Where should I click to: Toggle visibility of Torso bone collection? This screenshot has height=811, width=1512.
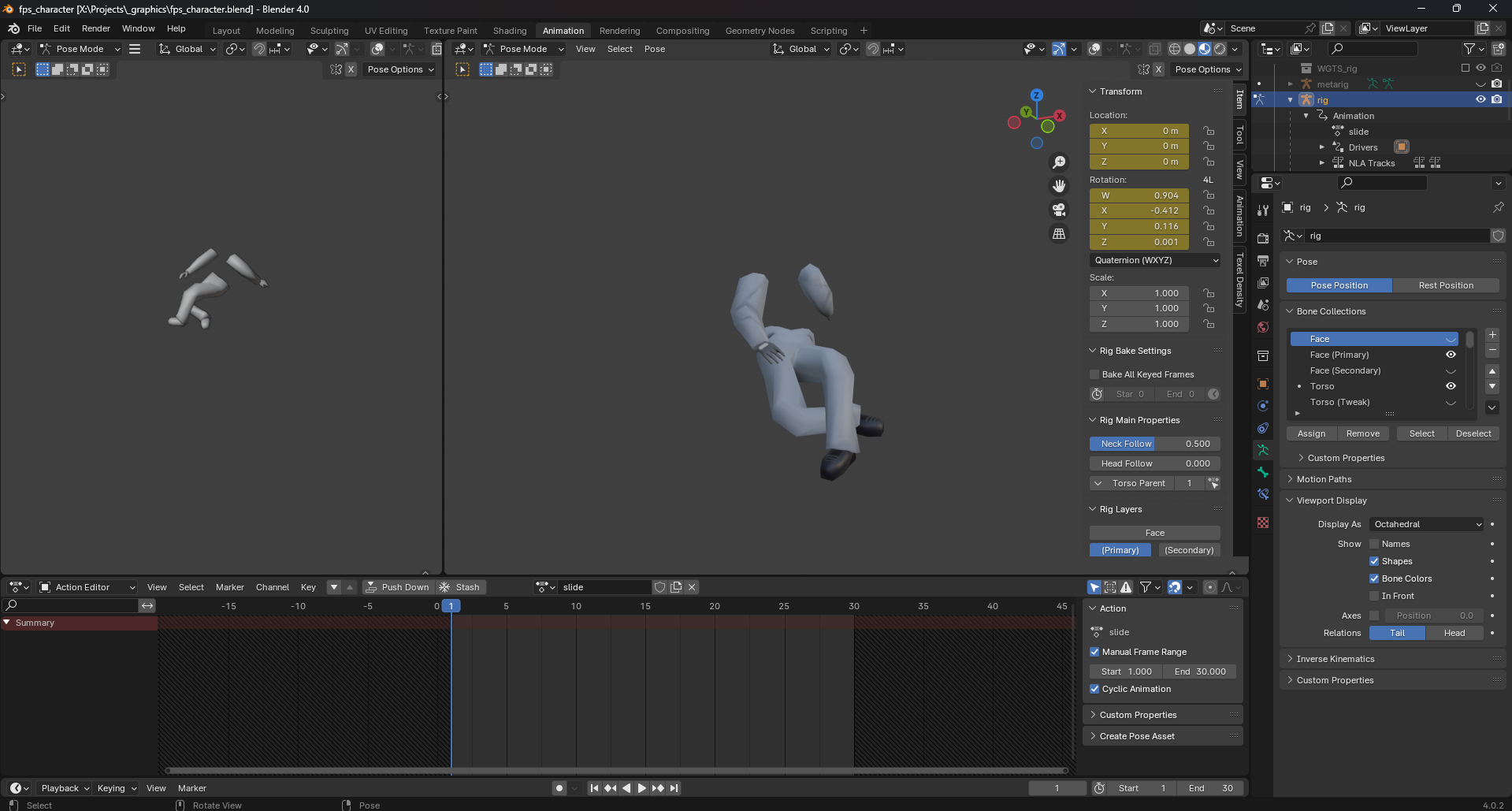[x=1451, y=386]
